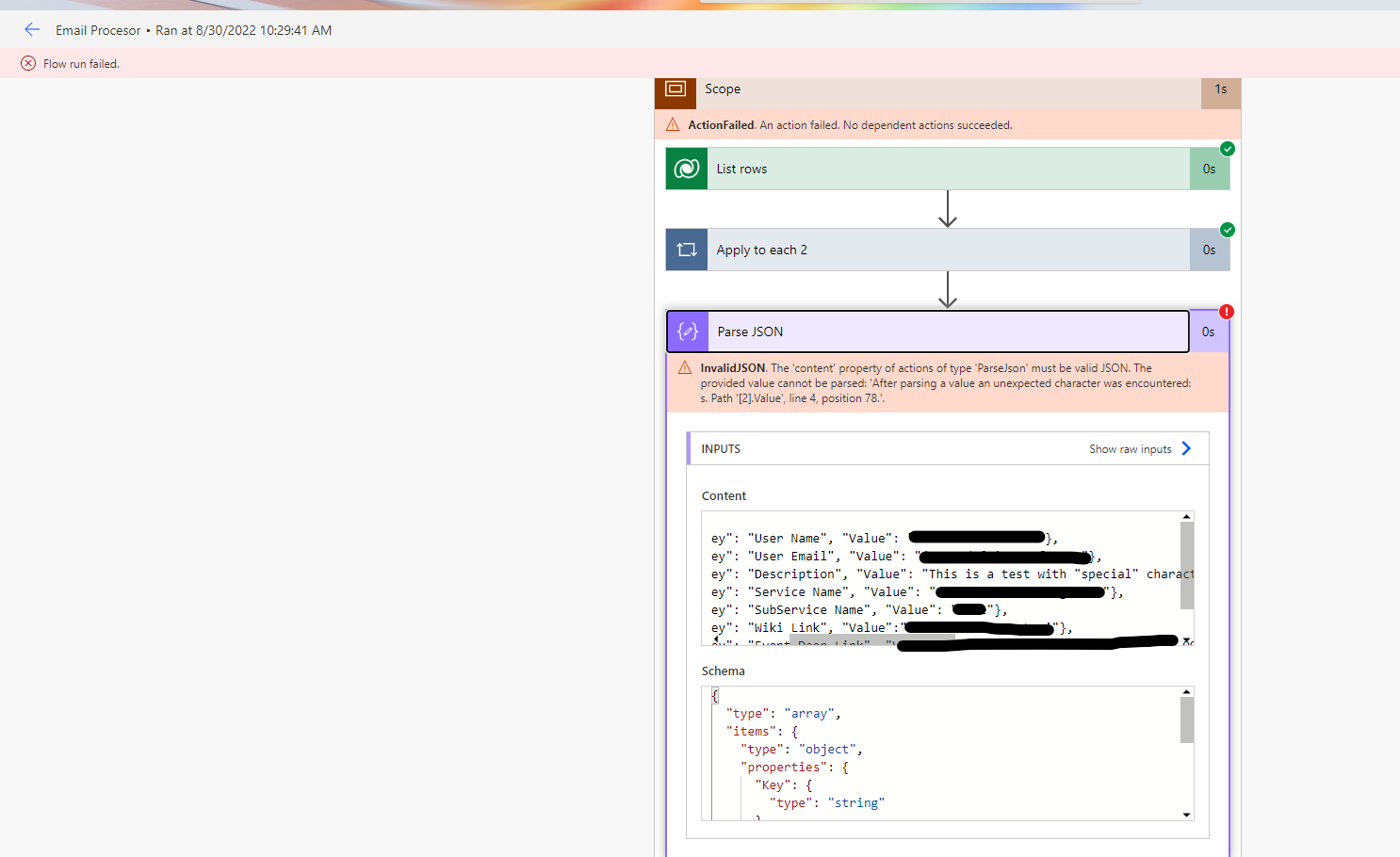Click the InvalidJSON warning triangle icon
Viewport: 1400px width, 857px height.
[685, 367]
